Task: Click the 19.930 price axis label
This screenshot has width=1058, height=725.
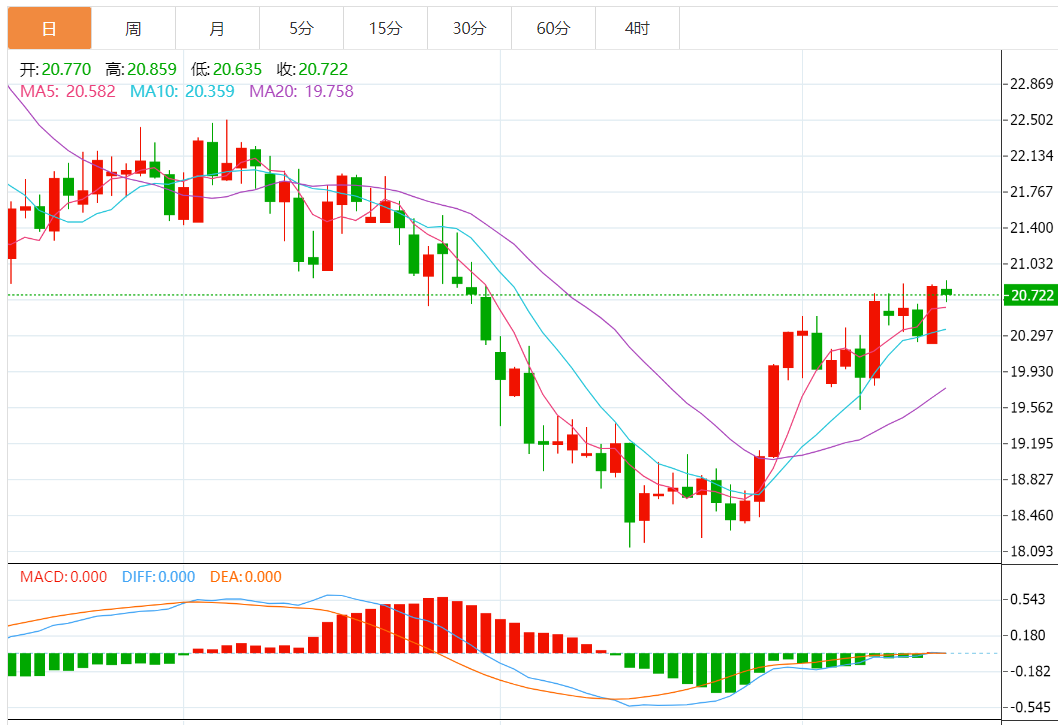Action: [1031, 371]
